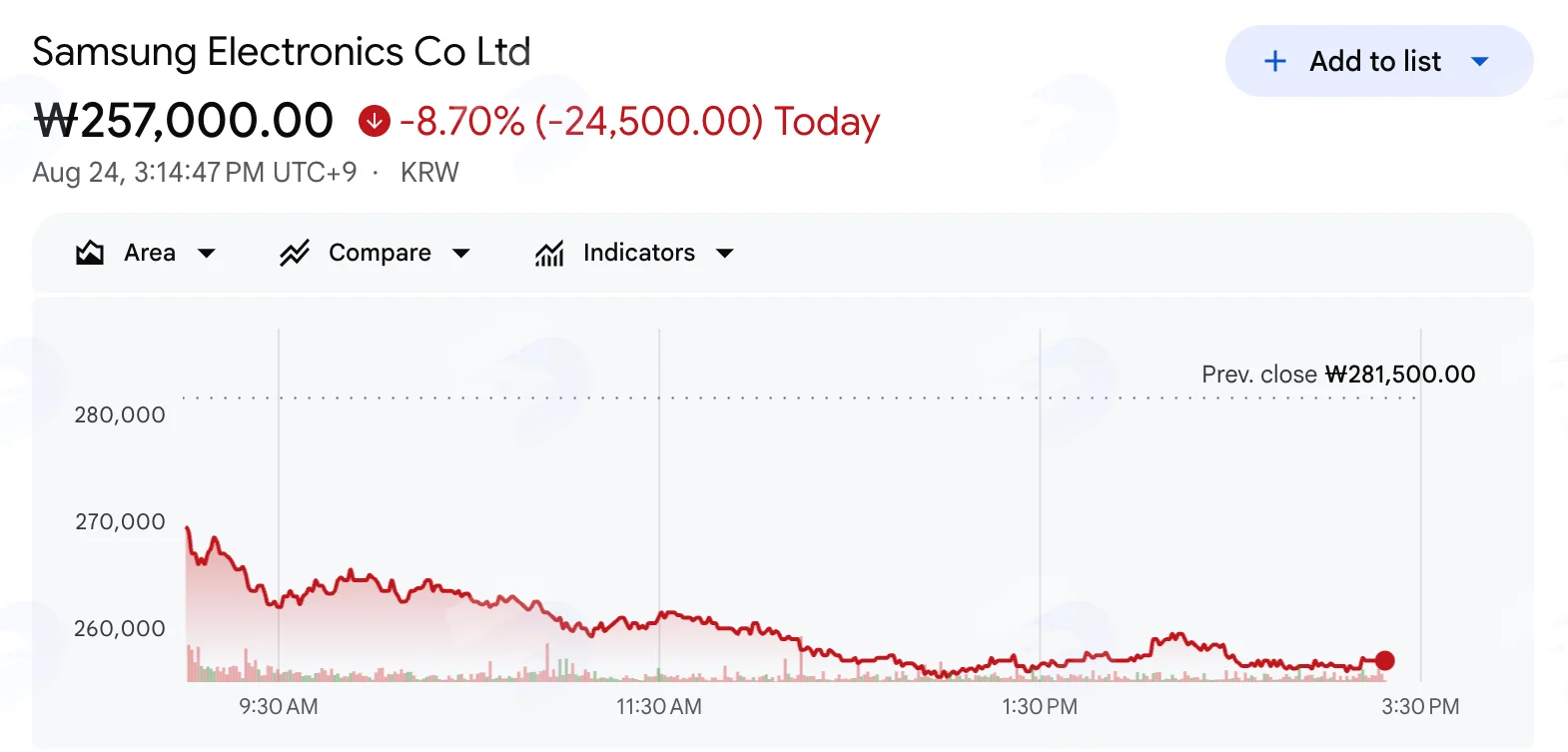Screen dimensions: 1568x752
Task: Click the 3:30 PM time axis marker
Action: coord(1420,707)
